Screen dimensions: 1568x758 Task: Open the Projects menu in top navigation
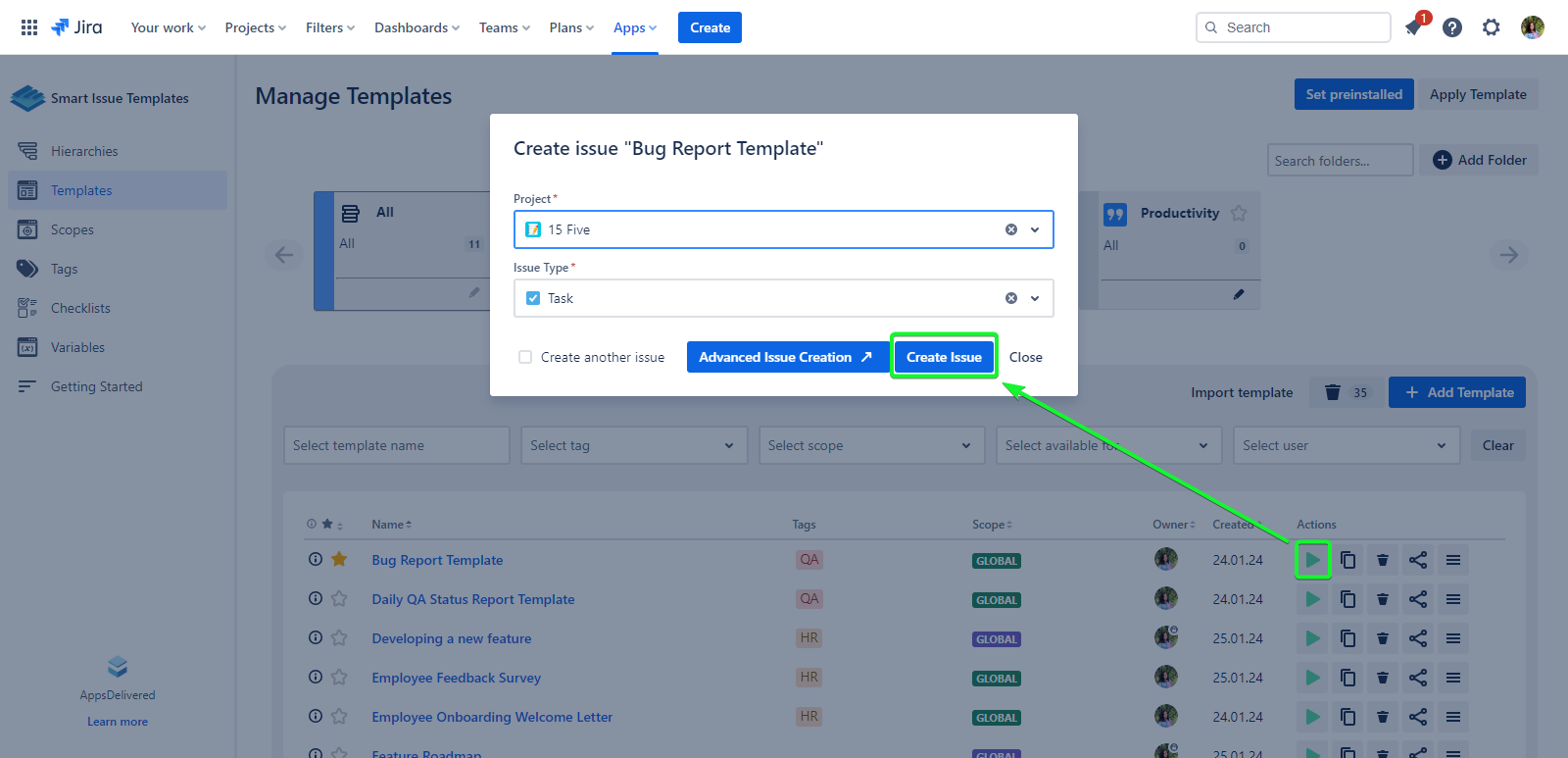[x=255, y=27]
